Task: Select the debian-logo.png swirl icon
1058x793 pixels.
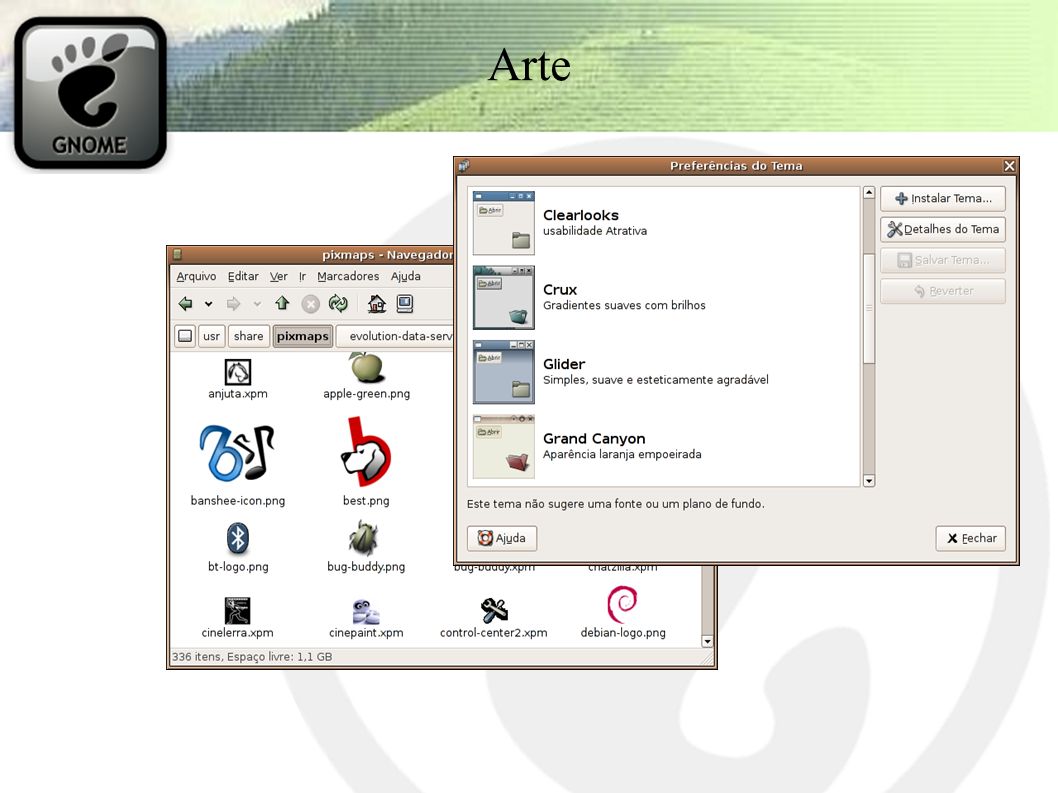Action: (x=622, y=605)
